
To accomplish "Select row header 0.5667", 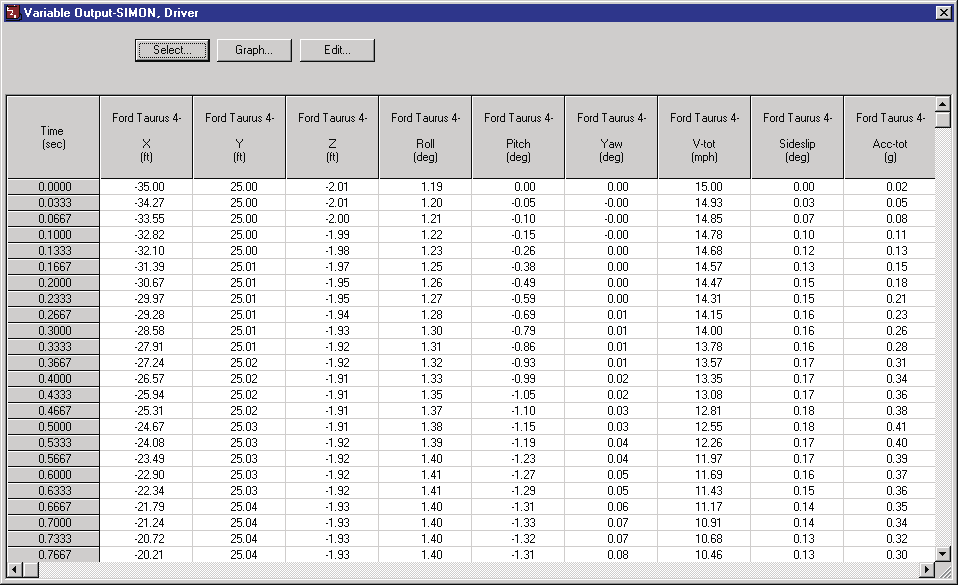I will tap(53, 459).
